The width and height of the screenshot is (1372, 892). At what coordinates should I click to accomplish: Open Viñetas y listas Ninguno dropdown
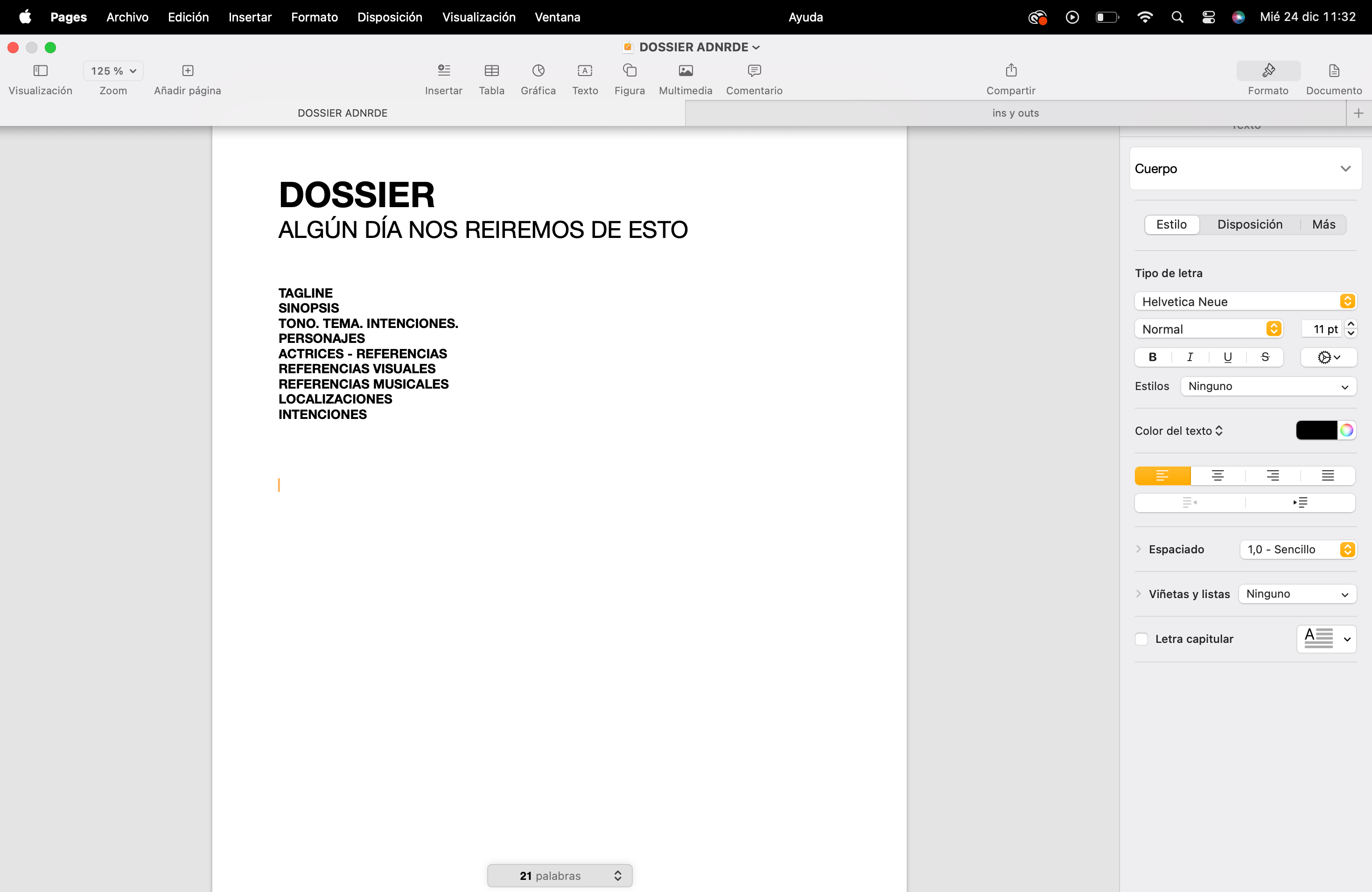pos(1296,594)
